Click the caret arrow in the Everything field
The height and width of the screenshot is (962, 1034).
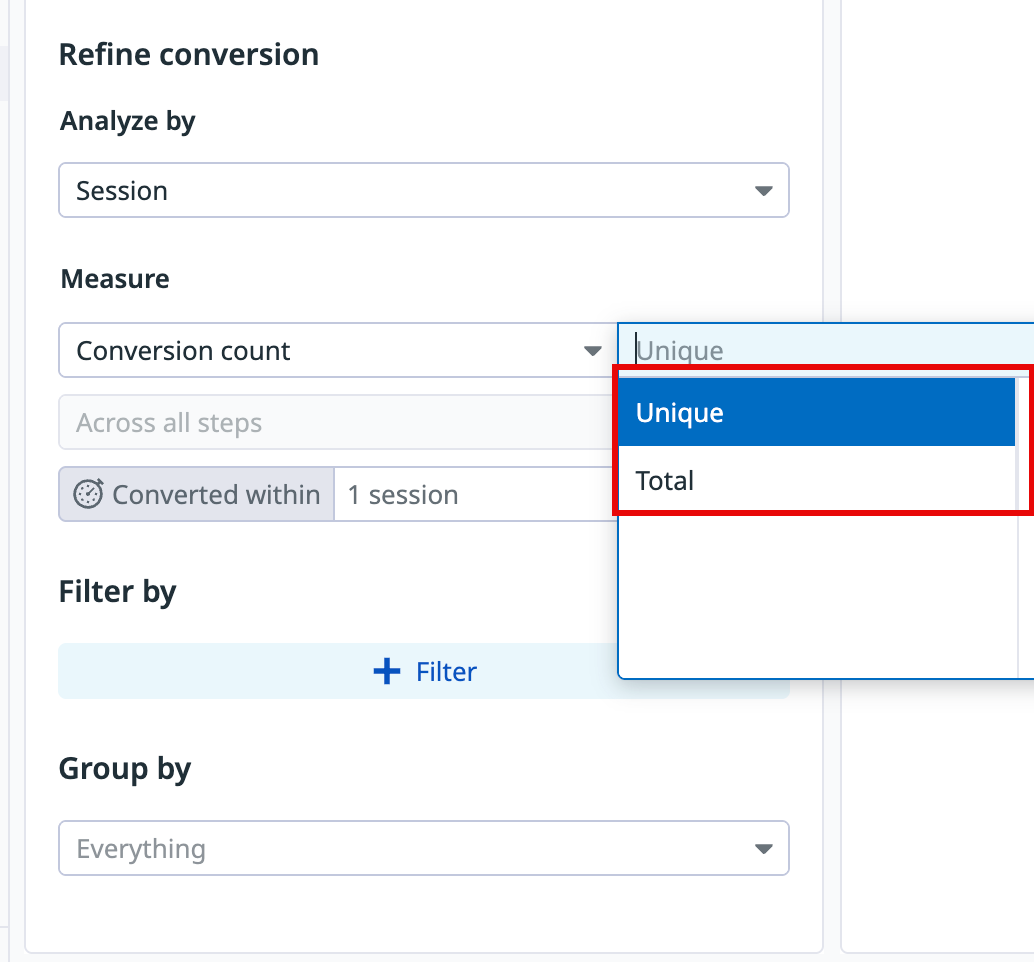tap(763, 849)
